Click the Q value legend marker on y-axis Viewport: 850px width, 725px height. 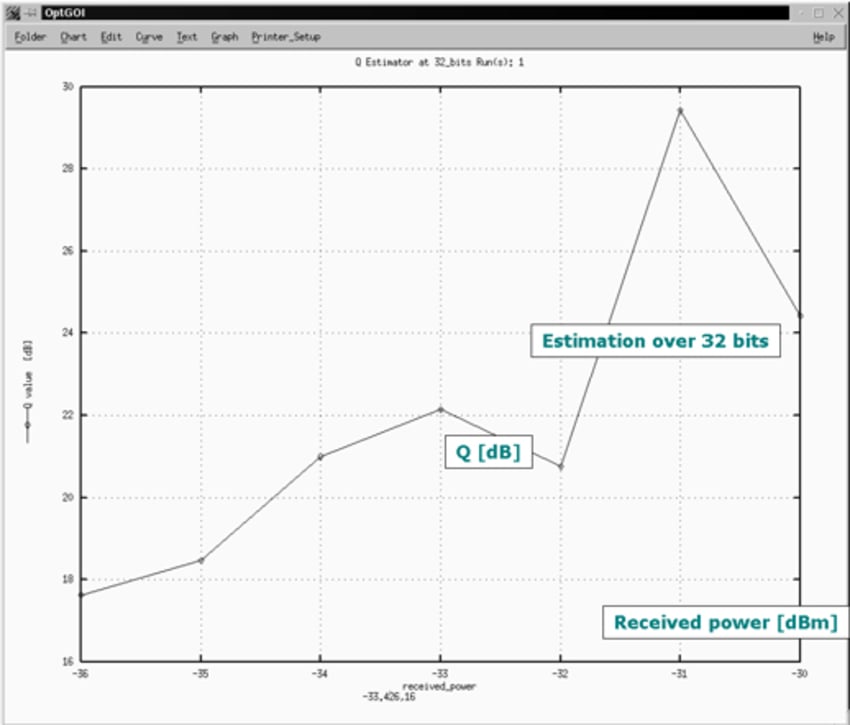coord(27,425)
